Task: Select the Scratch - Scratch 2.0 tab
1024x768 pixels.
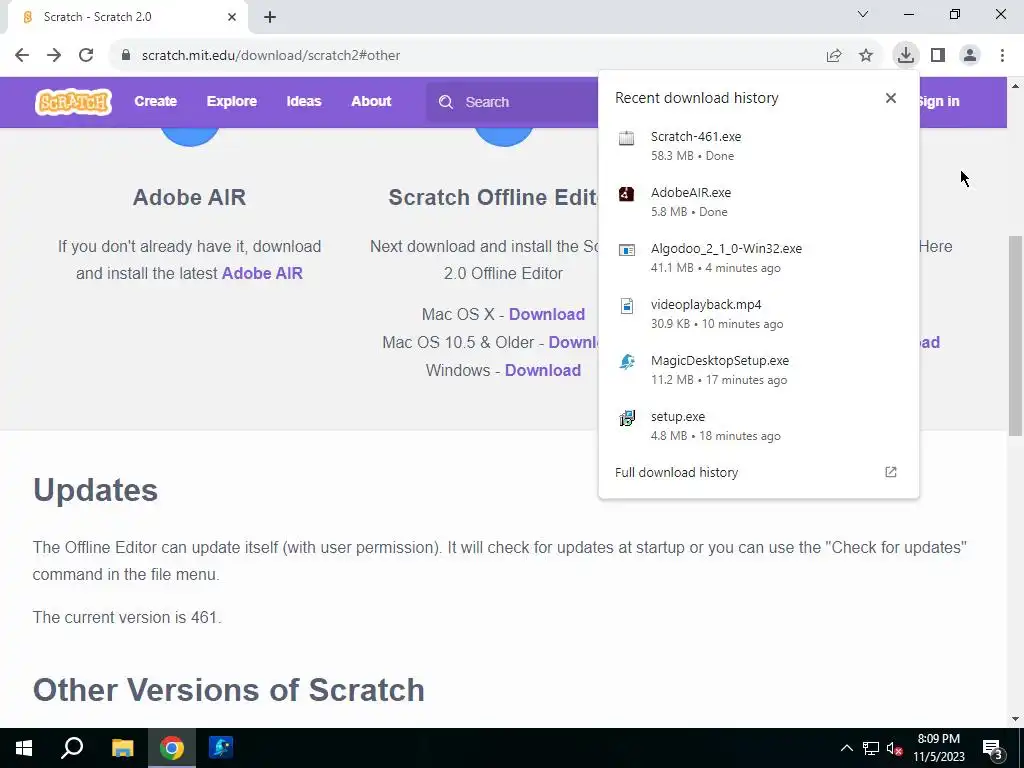Action: point(127,17)
